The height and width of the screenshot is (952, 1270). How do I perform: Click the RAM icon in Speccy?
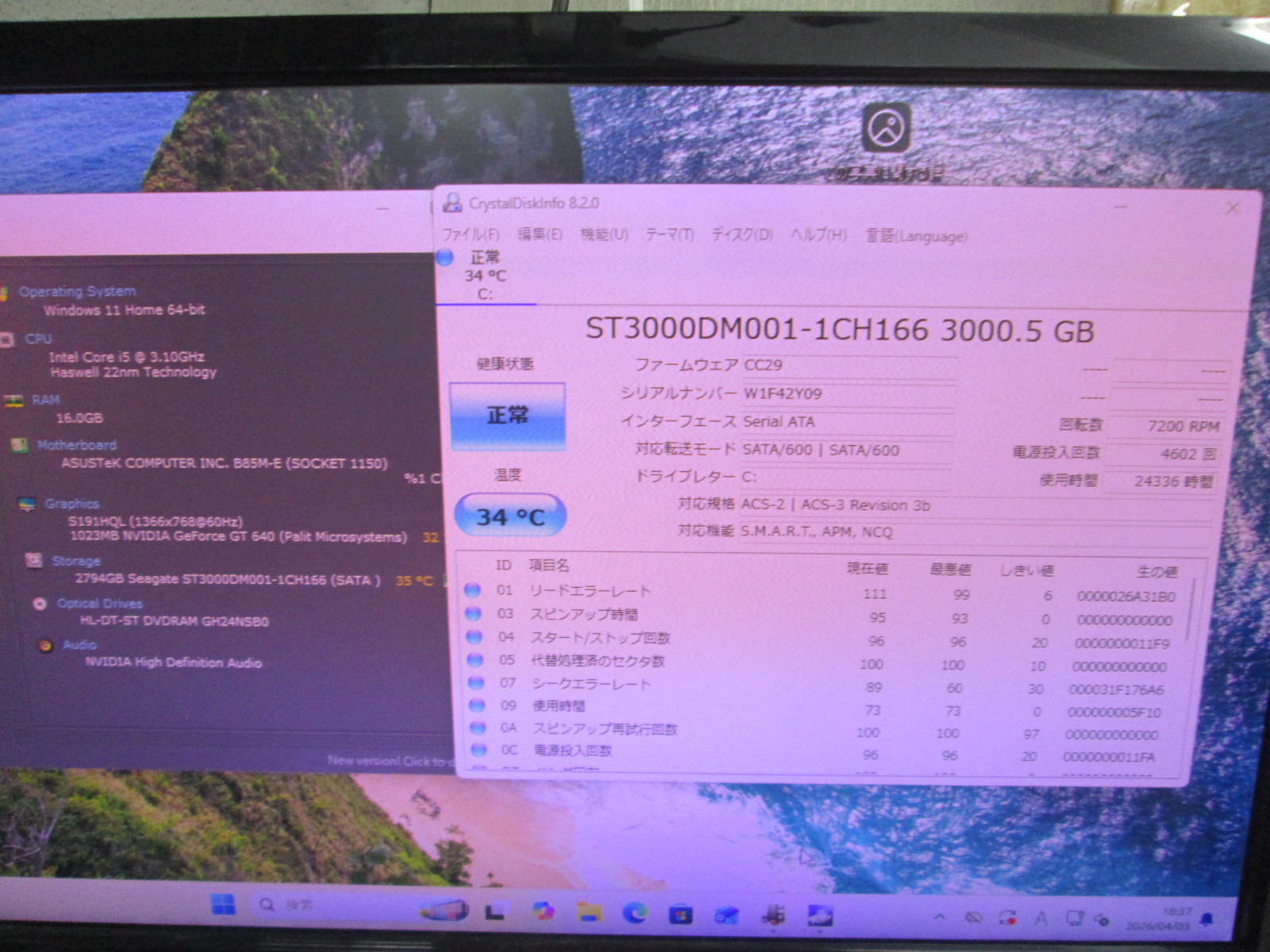tap(13, 401)
